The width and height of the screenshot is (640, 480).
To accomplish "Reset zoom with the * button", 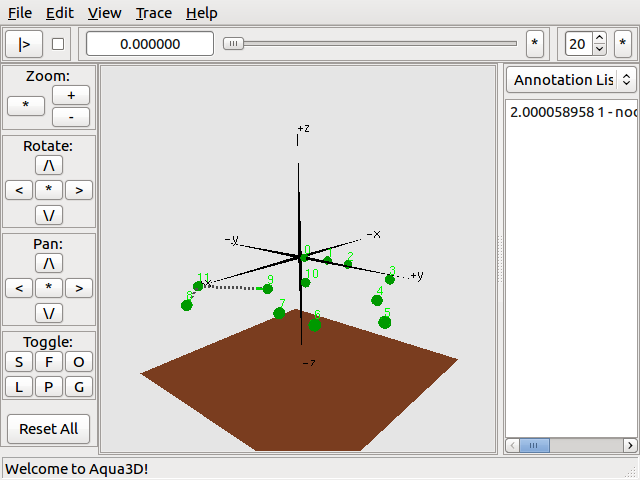I will click(26, 106).
